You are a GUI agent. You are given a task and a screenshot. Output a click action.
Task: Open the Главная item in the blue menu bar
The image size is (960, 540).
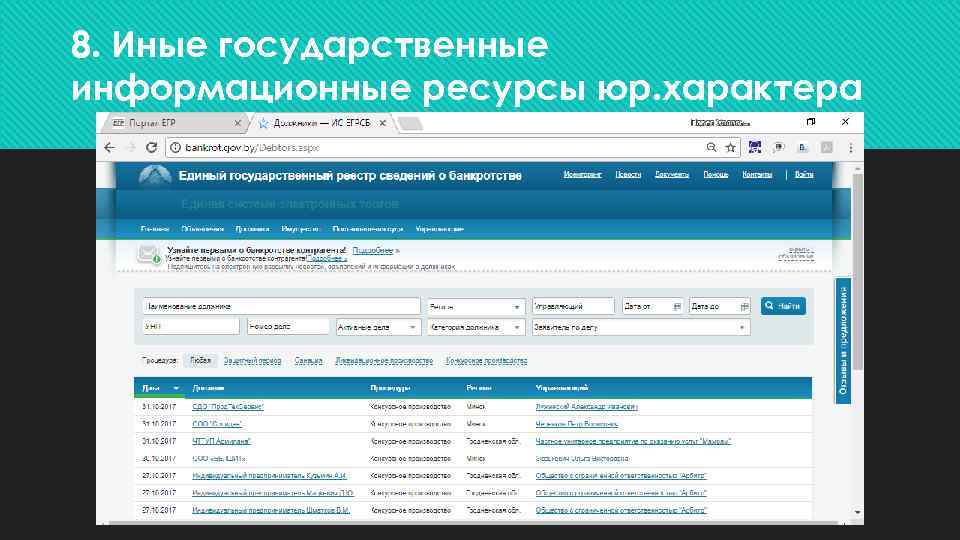(155, 229)
